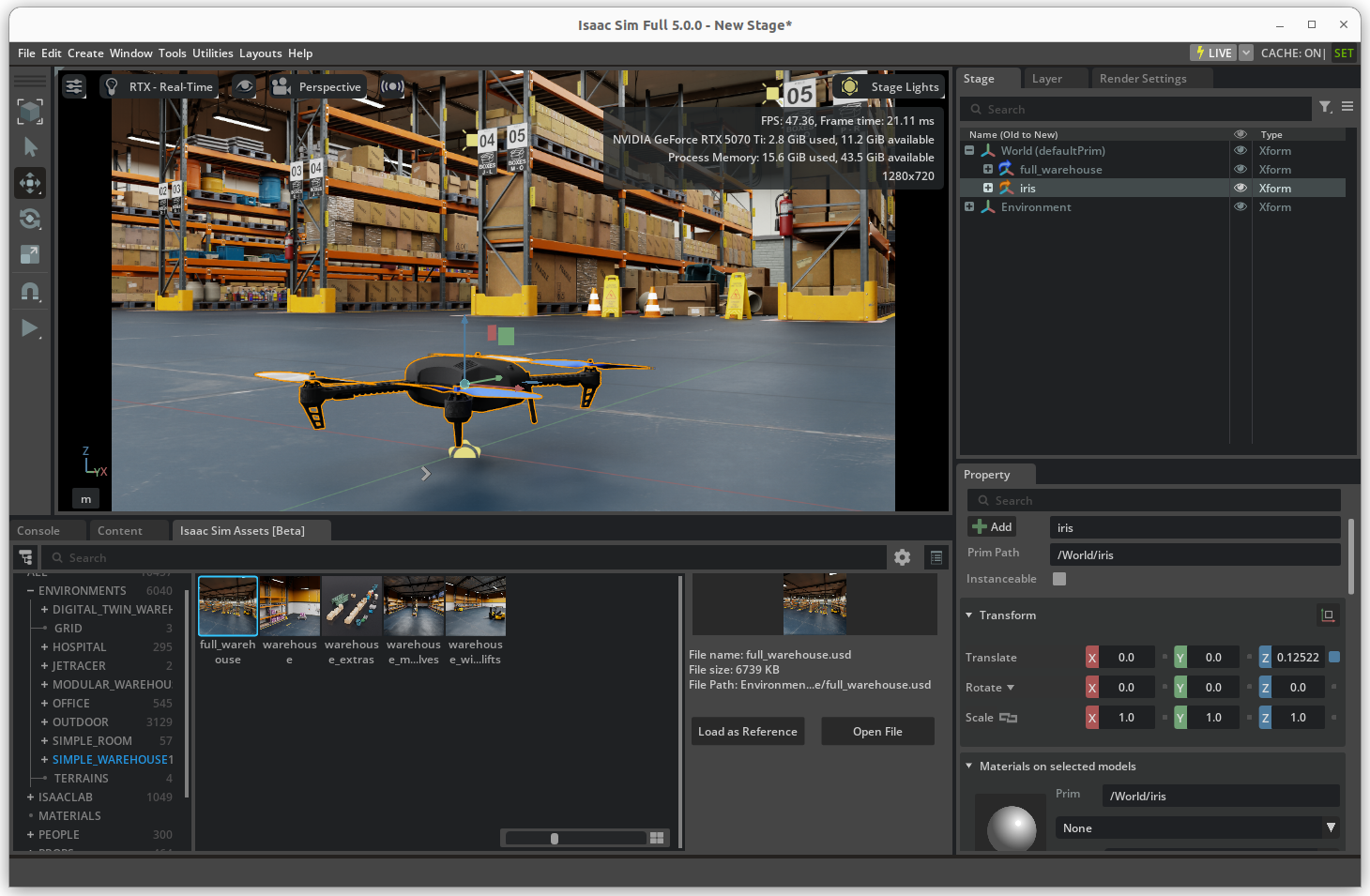This screenshot has height=896, width=1370.
Task: Open the None material dropdown
Action: pos(1331,828)
